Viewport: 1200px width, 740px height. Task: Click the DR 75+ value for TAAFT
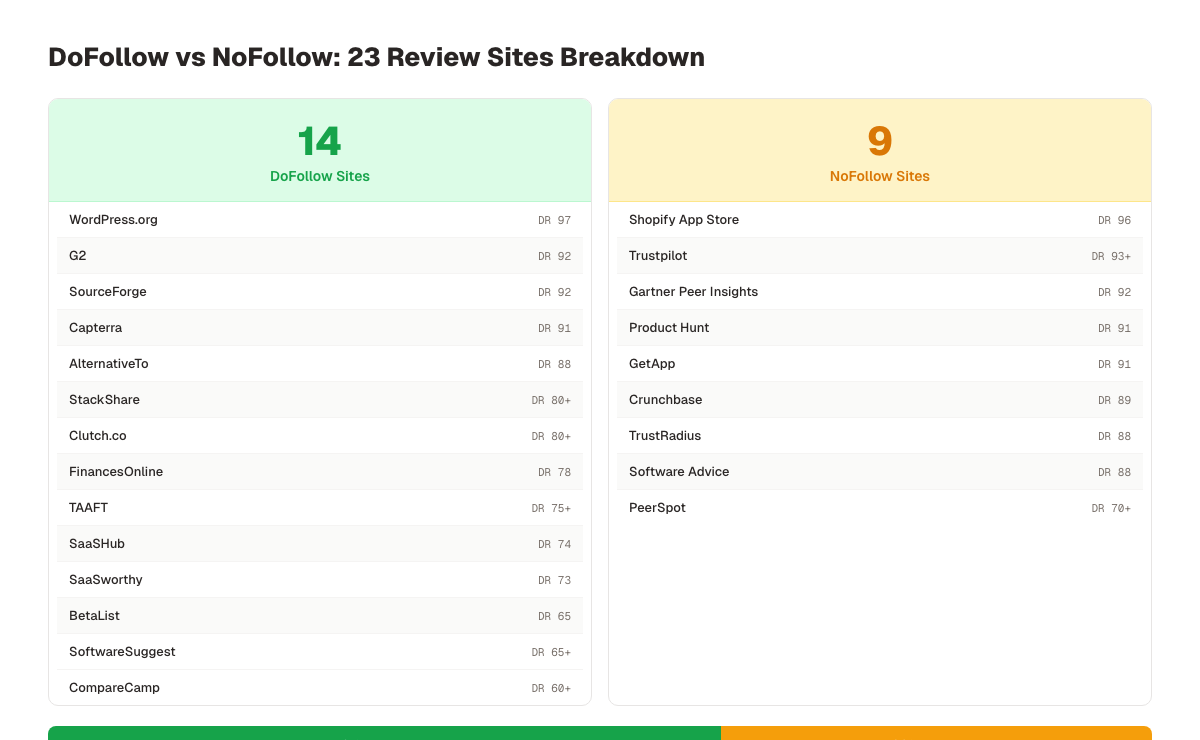(x=551, y=508)
